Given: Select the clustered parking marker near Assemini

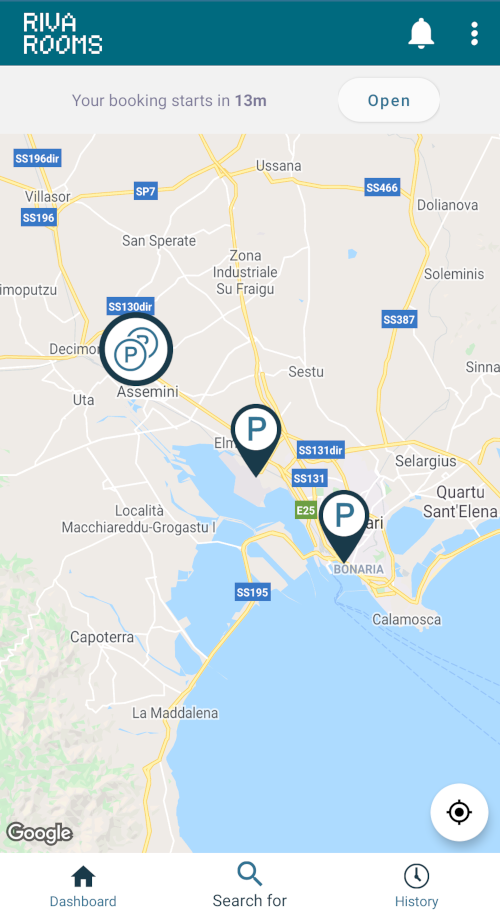Looking at the screenshot, I should pyautogui.click(x=136, y=349).
